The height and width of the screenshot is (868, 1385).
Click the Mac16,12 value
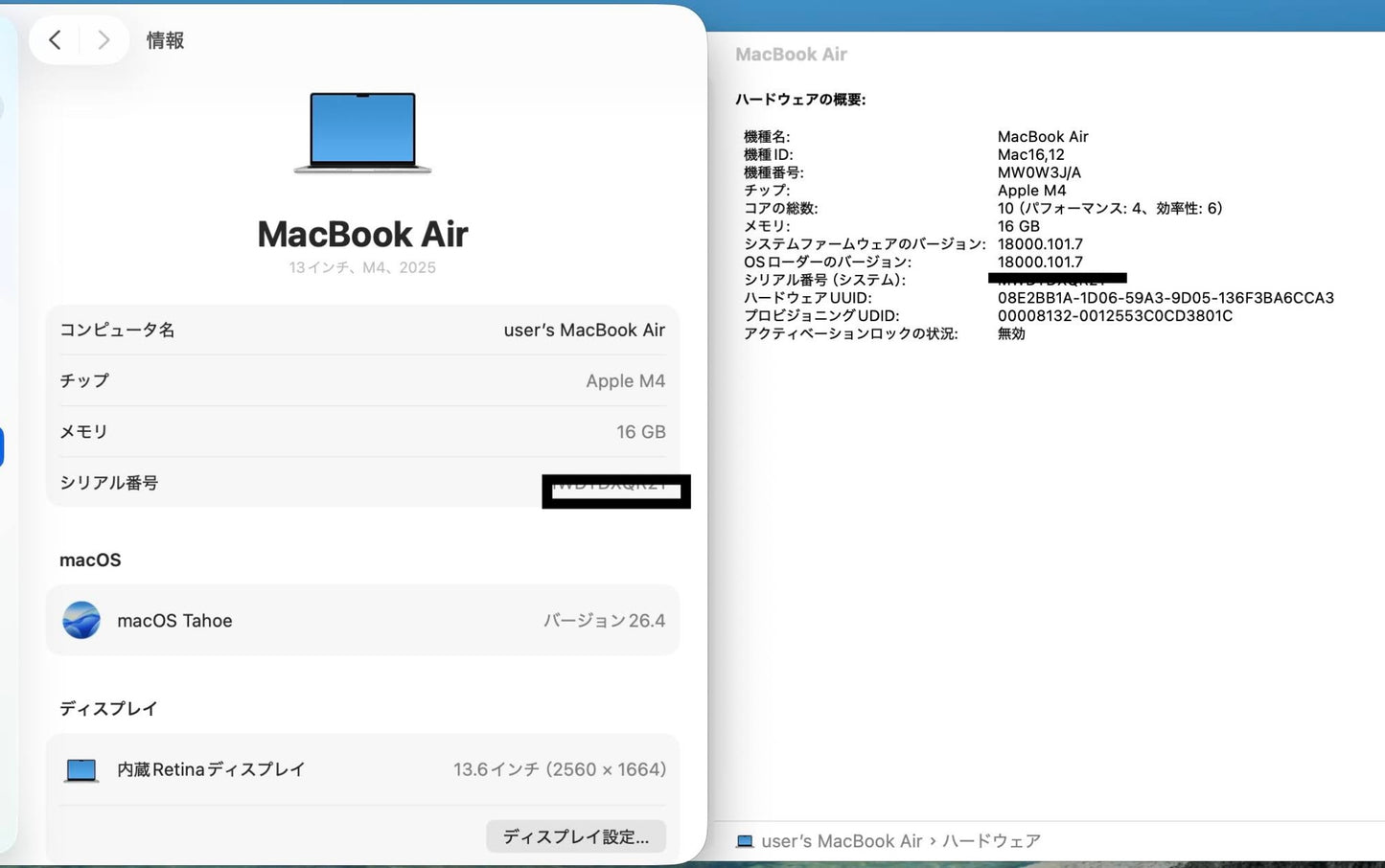click(1031, 154)
